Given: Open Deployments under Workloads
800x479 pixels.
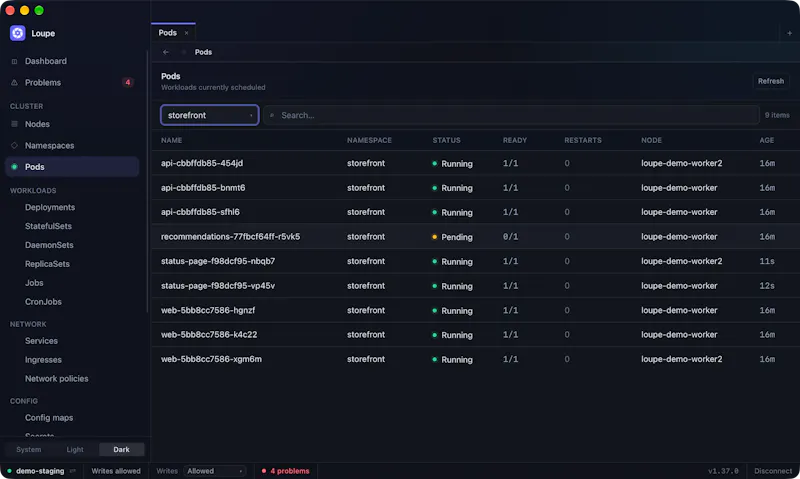Looking at the screenshot, I should (x=50, y=207).
